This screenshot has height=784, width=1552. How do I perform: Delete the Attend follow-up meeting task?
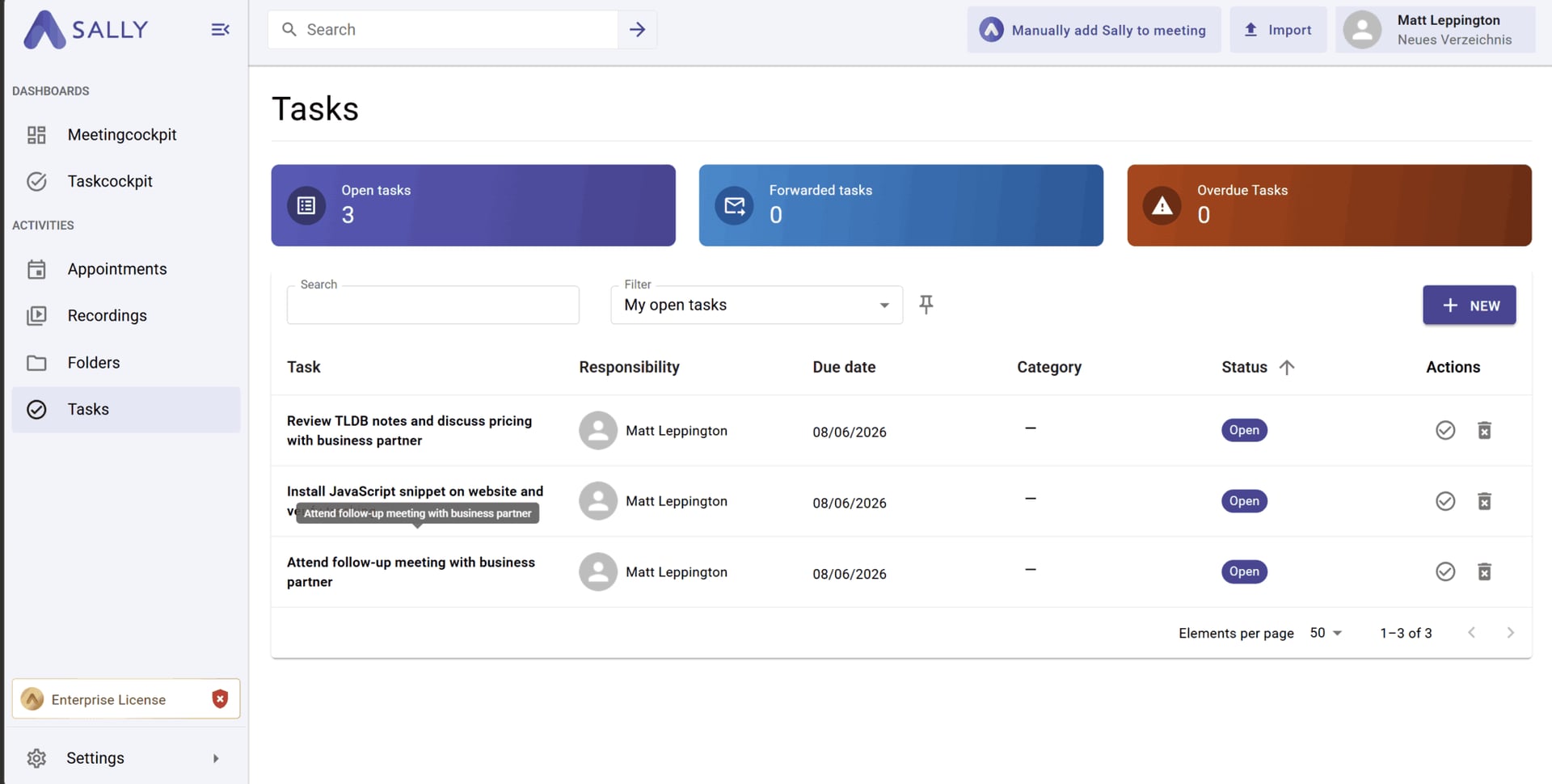tap(1484, 572)
